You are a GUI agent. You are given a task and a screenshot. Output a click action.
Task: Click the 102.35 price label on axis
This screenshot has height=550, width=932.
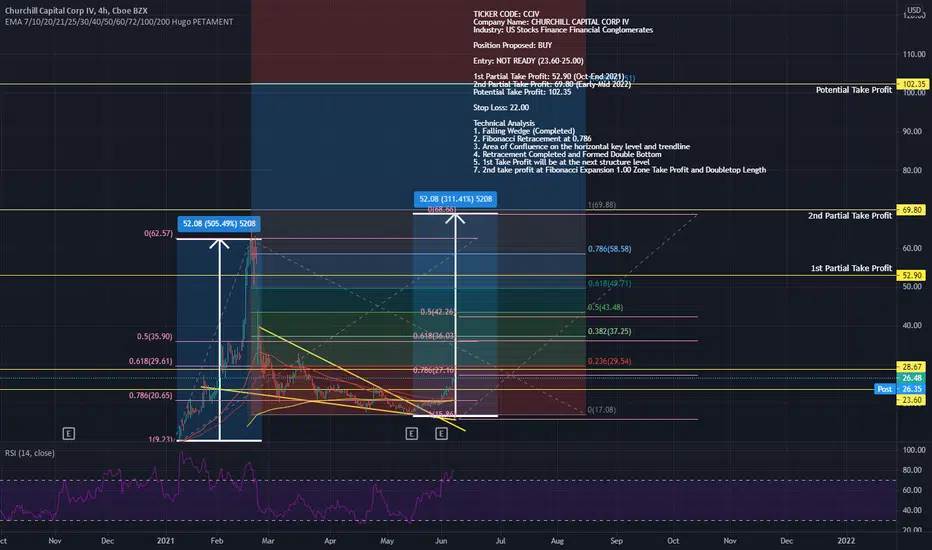click(912, 84)
